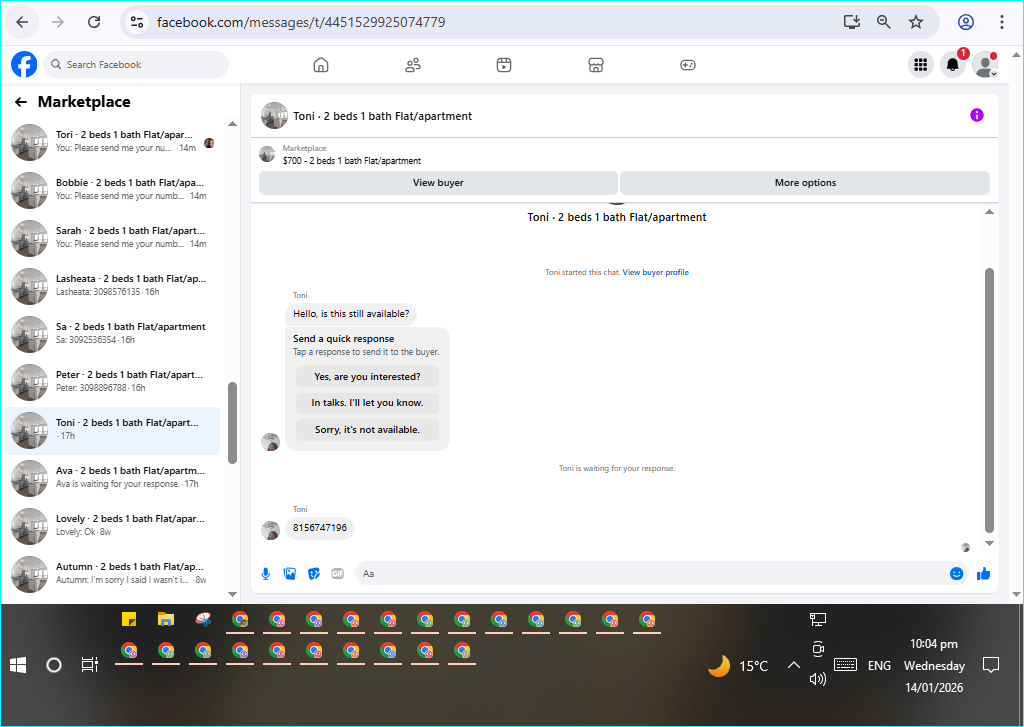Select the Toni conversation in list
Viewport: 1024px width, 727px height.
(112, 430)
